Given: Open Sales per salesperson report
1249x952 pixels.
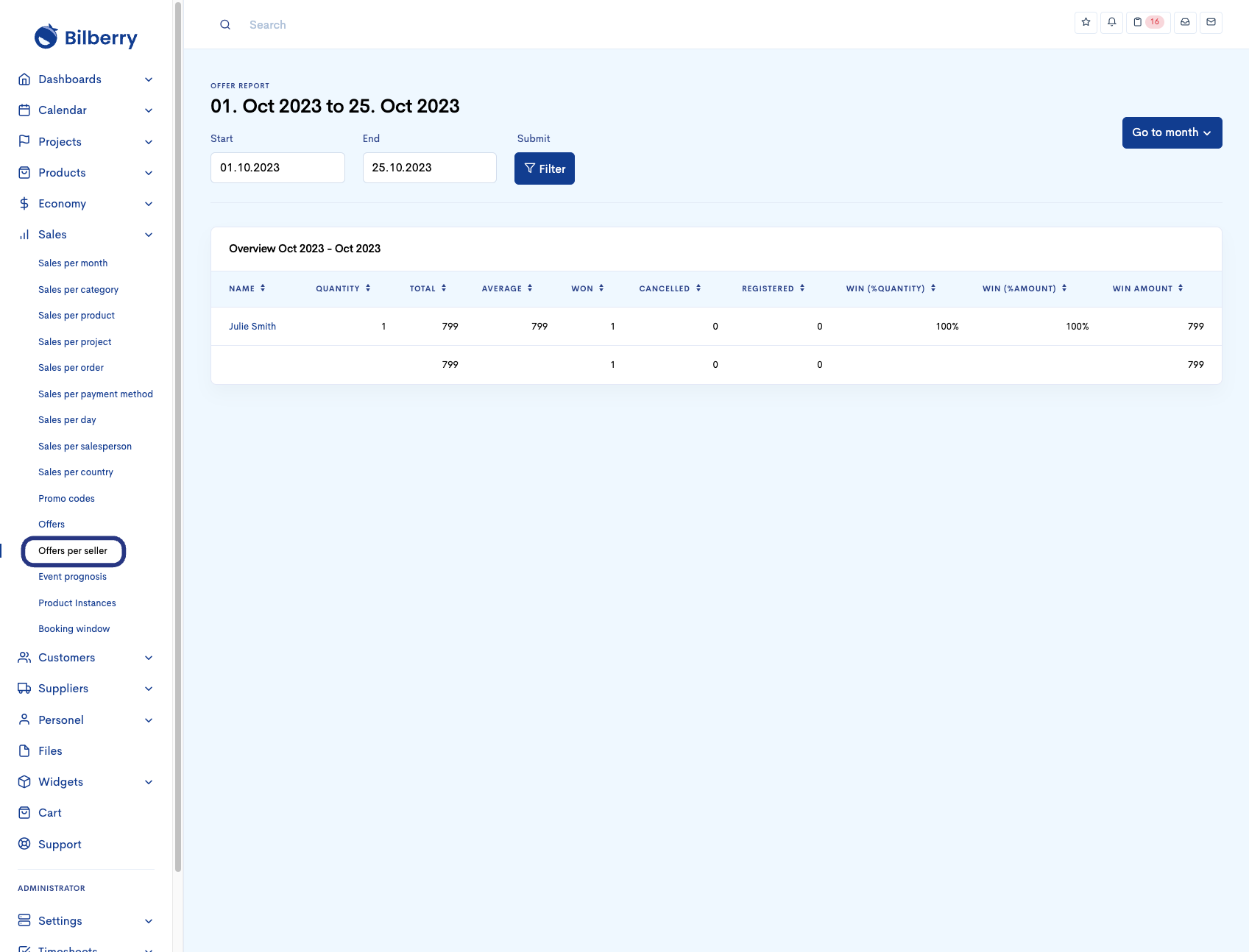Looking at the screenshot, I should [x=85, y=447].
